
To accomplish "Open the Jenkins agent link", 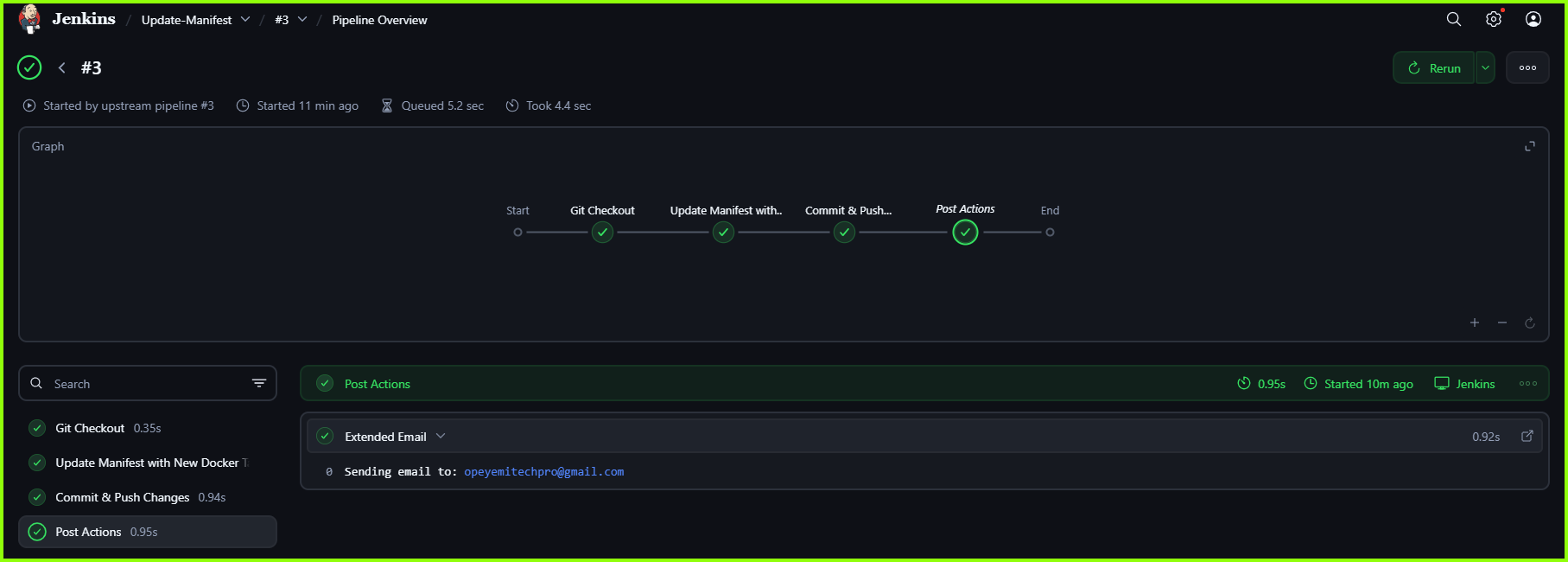I will coord(1464,384).
